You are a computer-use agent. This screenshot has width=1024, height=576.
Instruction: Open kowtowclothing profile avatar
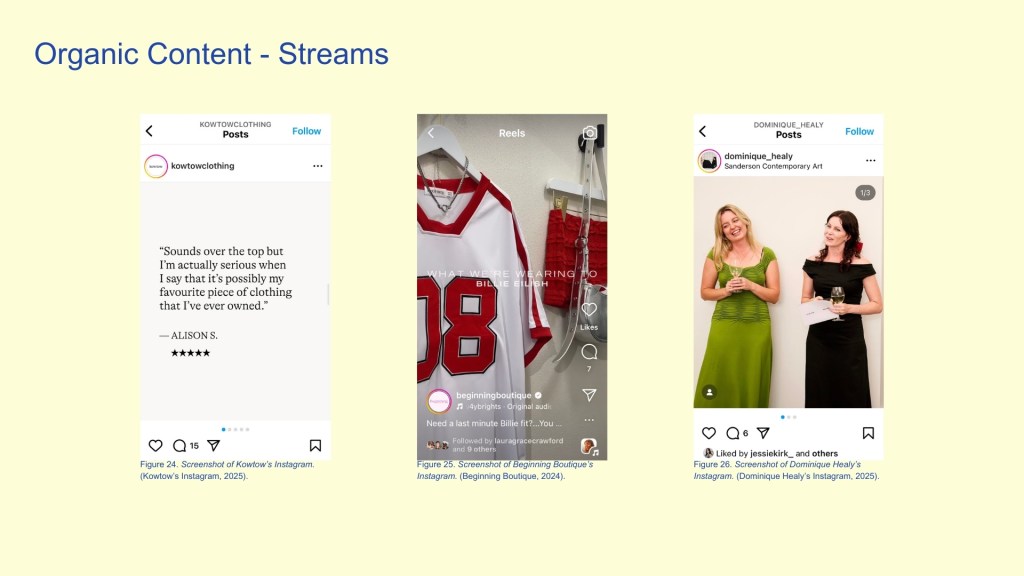tap(156, 166)
